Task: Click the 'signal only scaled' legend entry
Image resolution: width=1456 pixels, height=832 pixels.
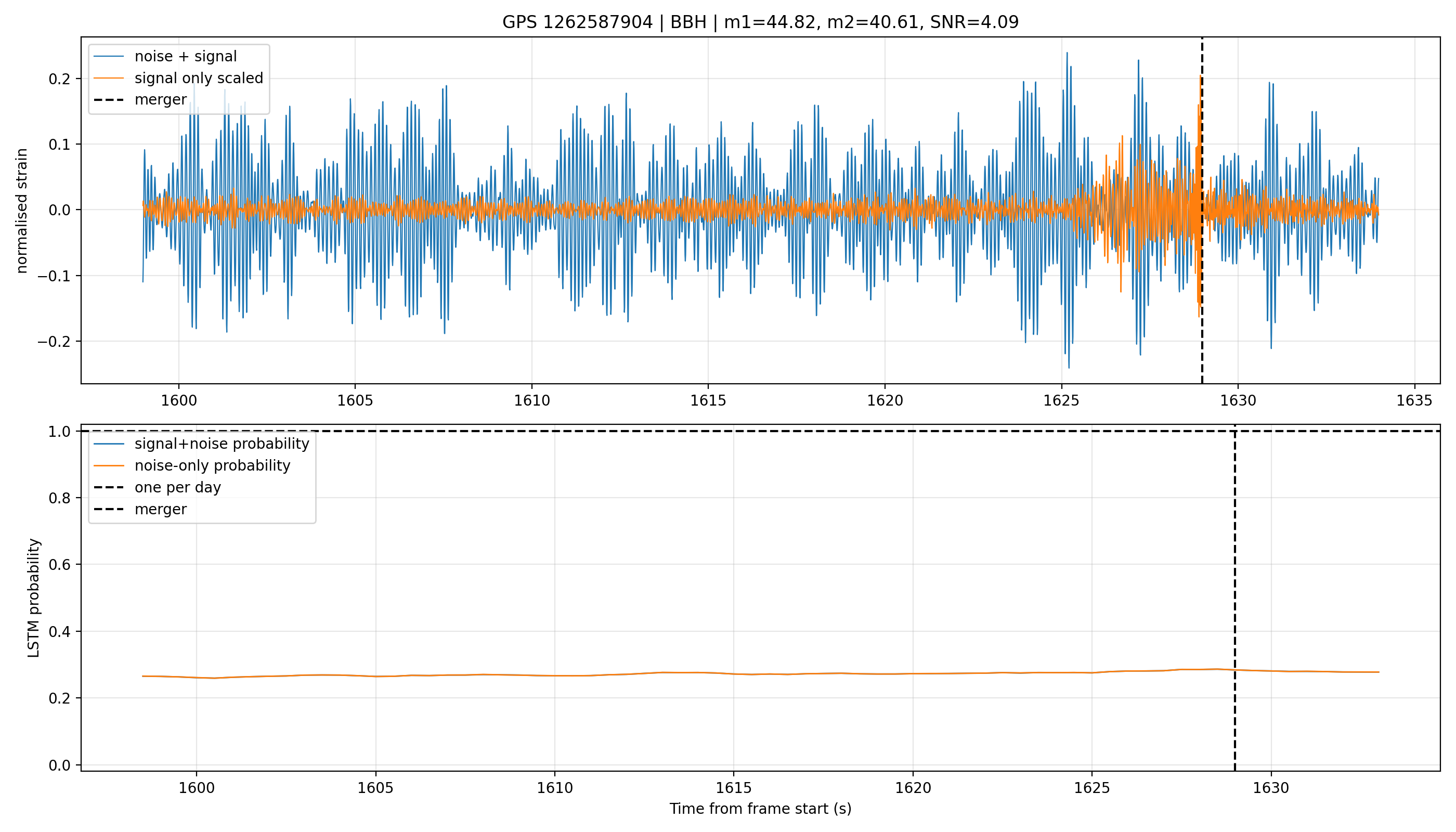Action: [x=199, y=79]
